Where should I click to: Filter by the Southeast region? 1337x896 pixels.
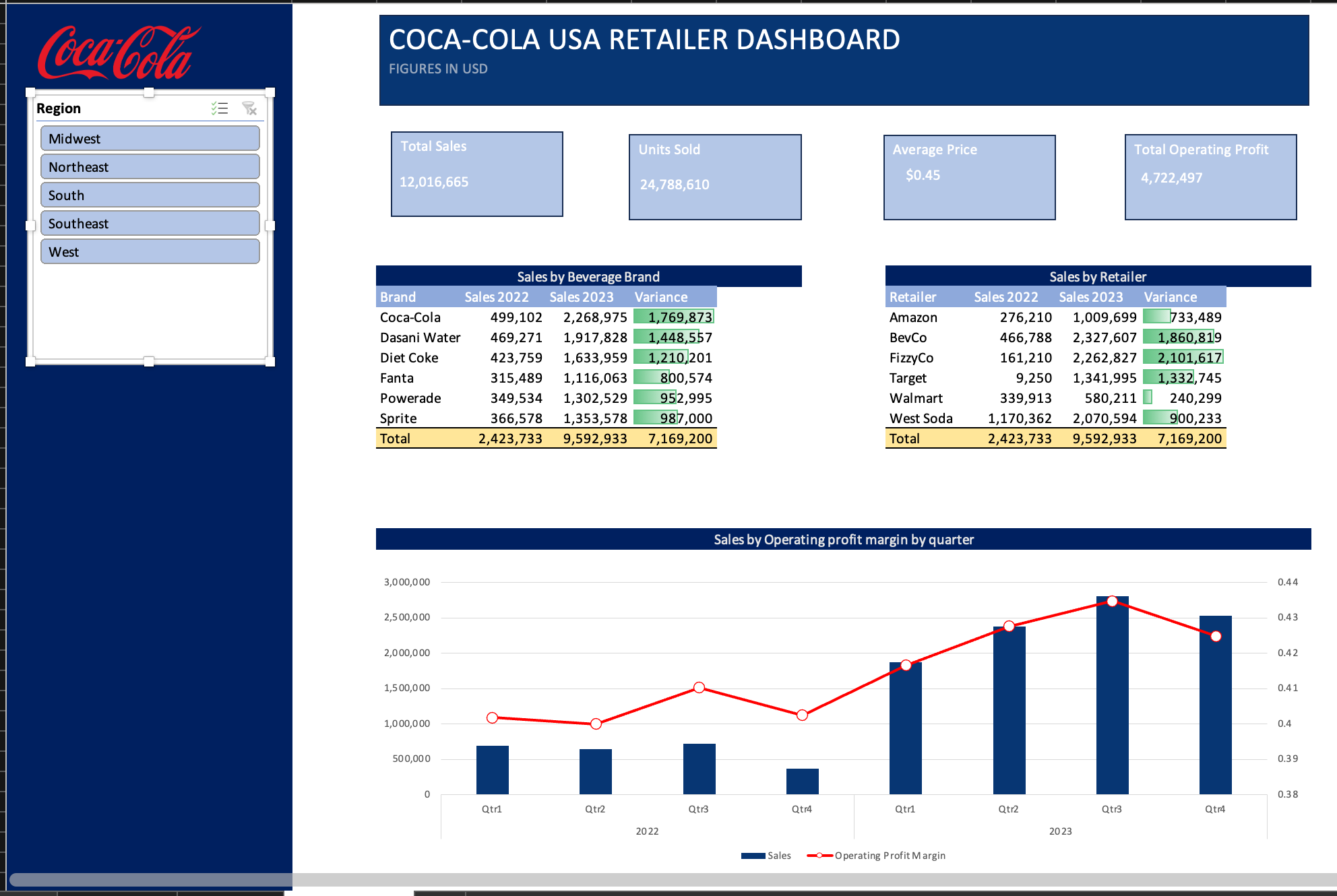150,224
